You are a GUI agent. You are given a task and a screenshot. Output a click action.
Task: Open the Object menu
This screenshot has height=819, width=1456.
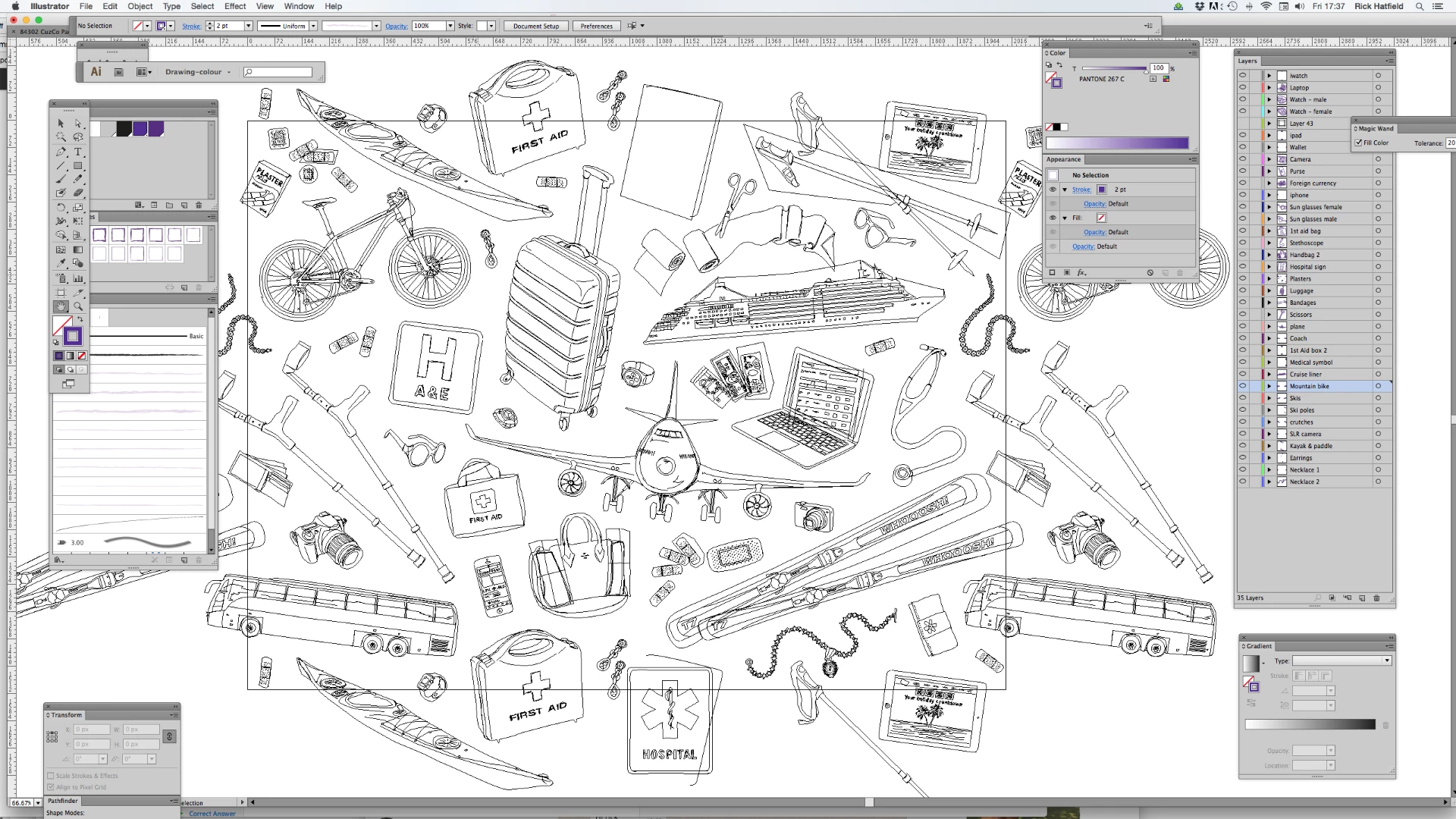click(140, 6)
